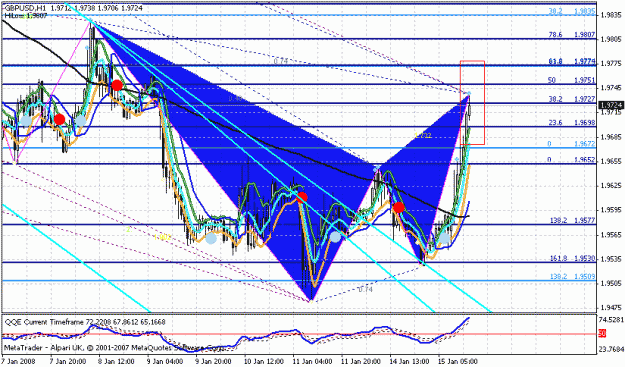
Task: Click the 1.9505 price axis value
Action: point(611,283)
